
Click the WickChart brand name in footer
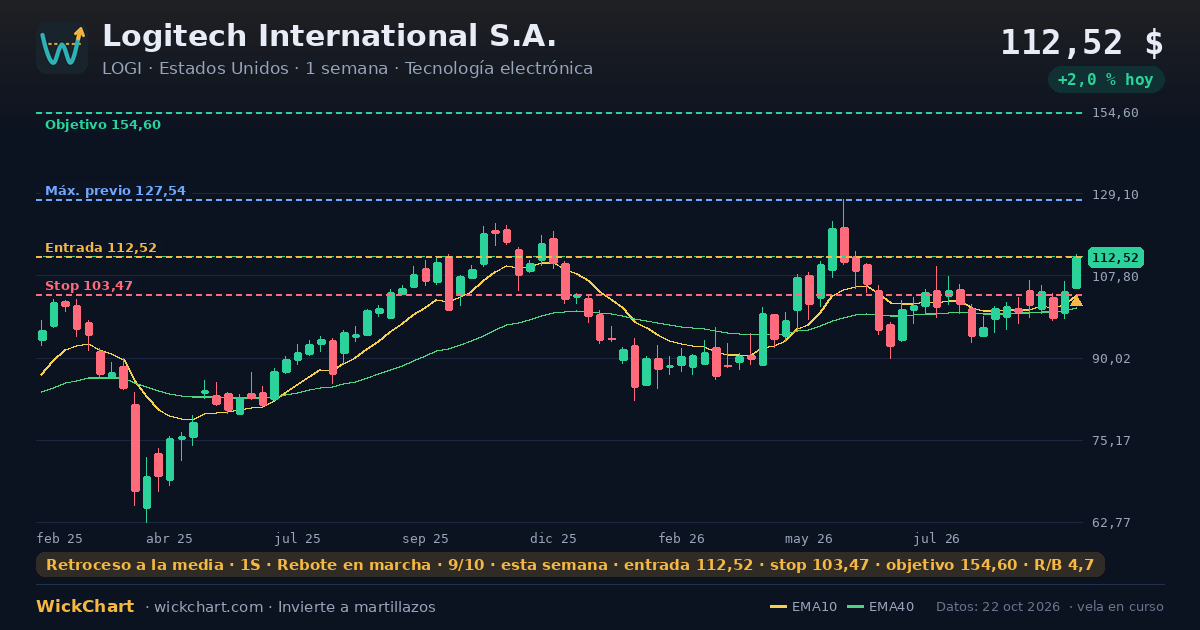pyautogui.click(x=85, y=607)
